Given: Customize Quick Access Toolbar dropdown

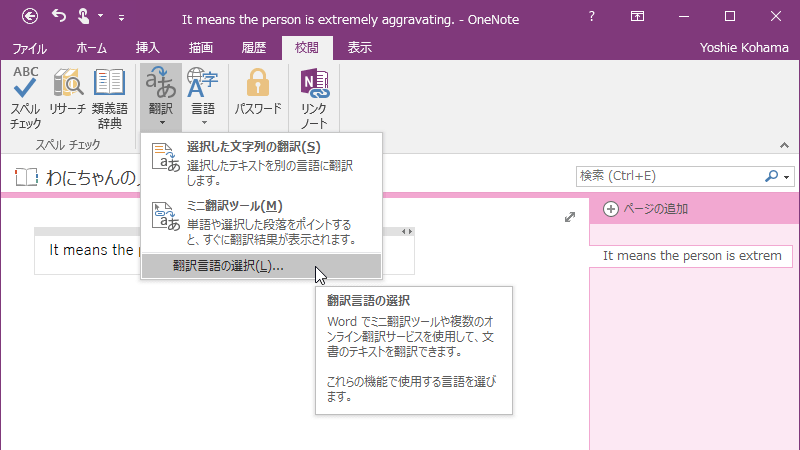Looking at the screenshot, I should click(121, 18).
